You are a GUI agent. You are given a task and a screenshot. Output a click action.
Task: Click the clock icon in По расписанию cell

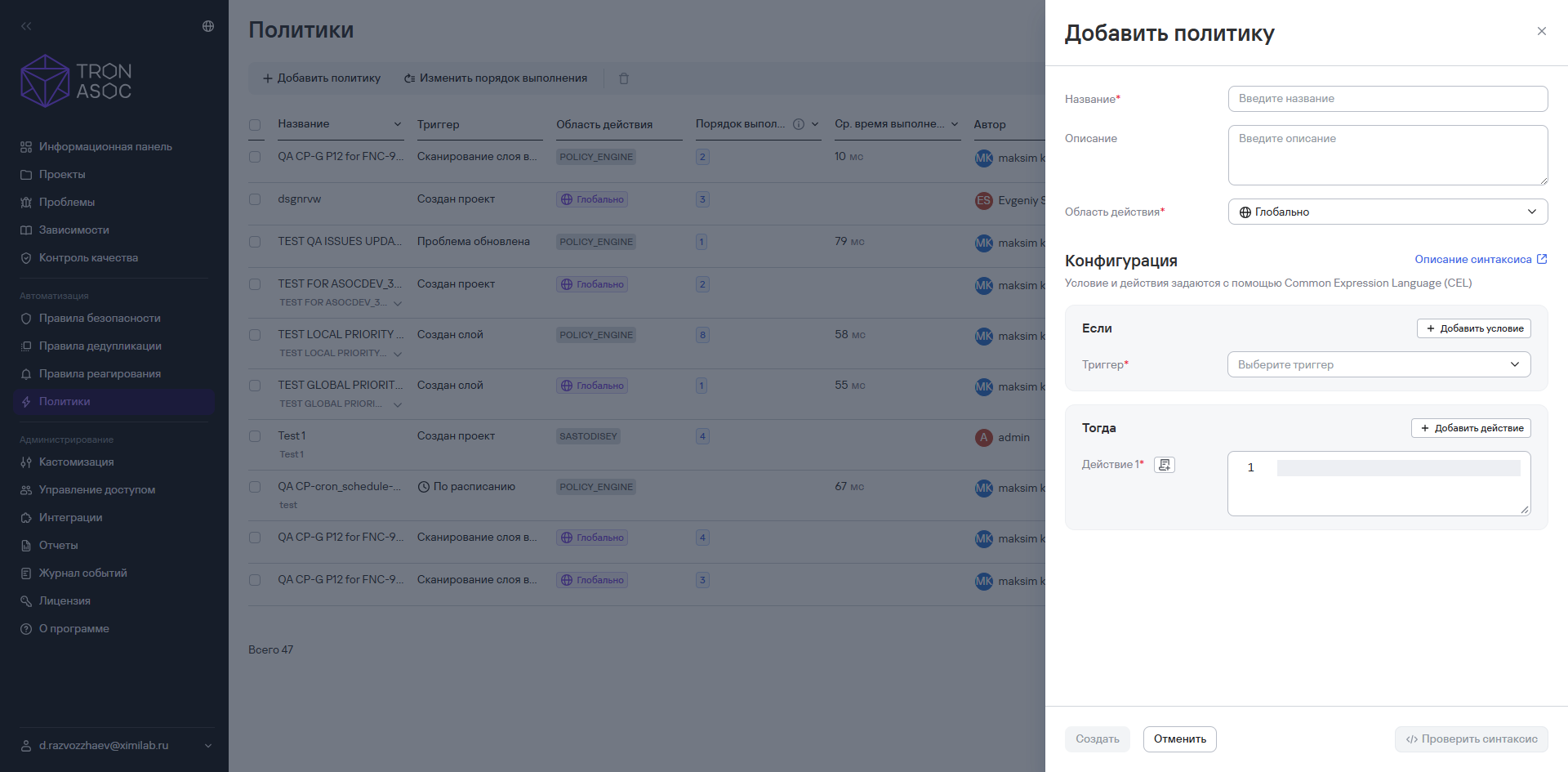tap(424, 487)
